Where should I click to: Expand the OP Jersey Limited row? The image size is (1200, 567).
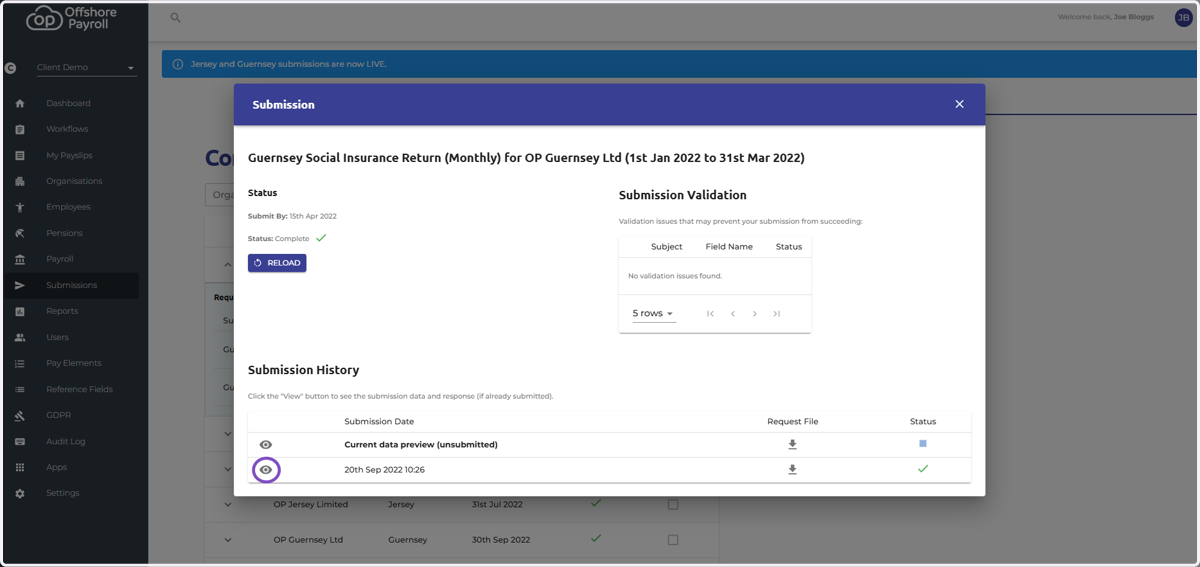click(x=228, y=505)
